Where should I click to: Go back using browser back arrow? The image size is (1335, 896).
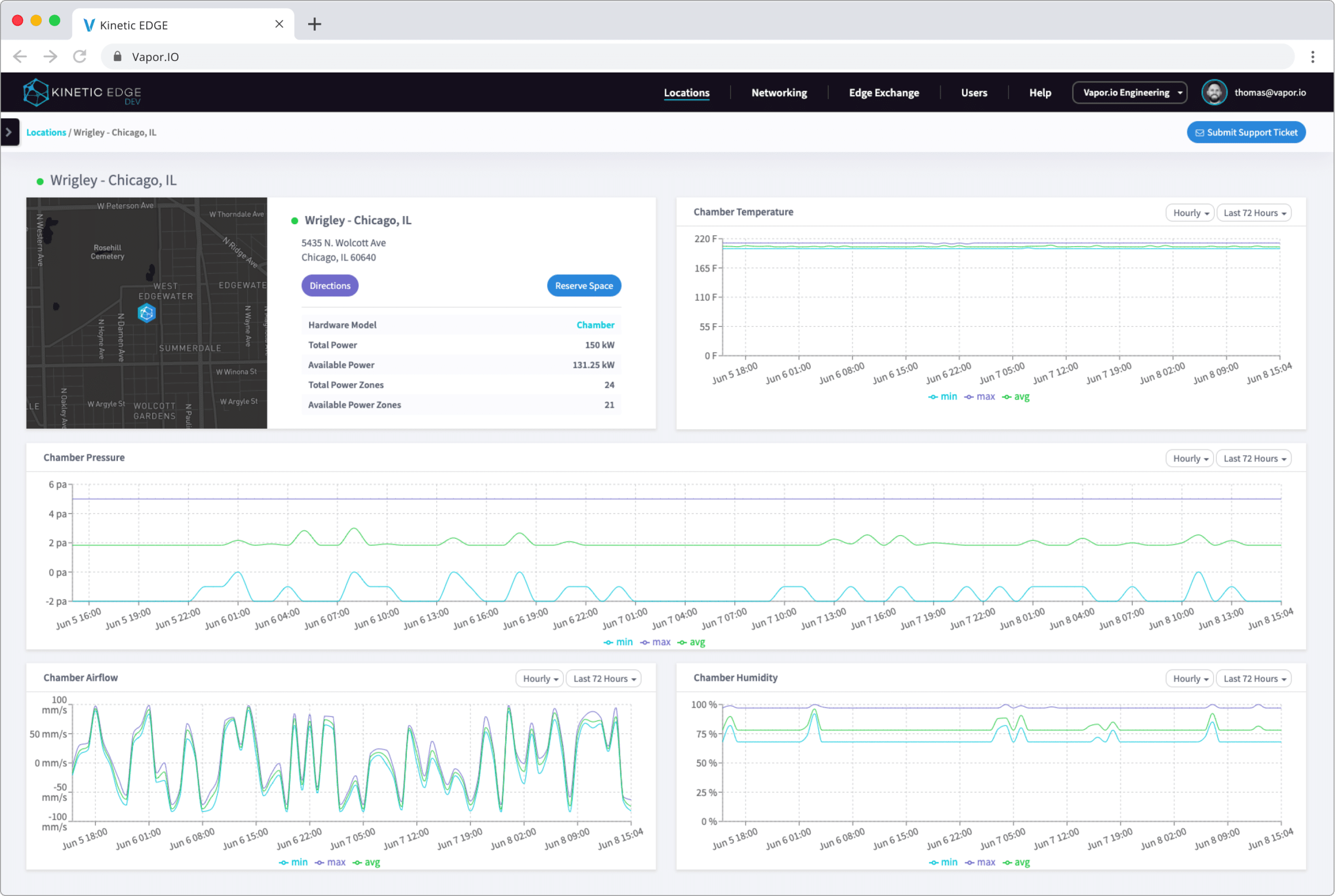tap(20, 56)
